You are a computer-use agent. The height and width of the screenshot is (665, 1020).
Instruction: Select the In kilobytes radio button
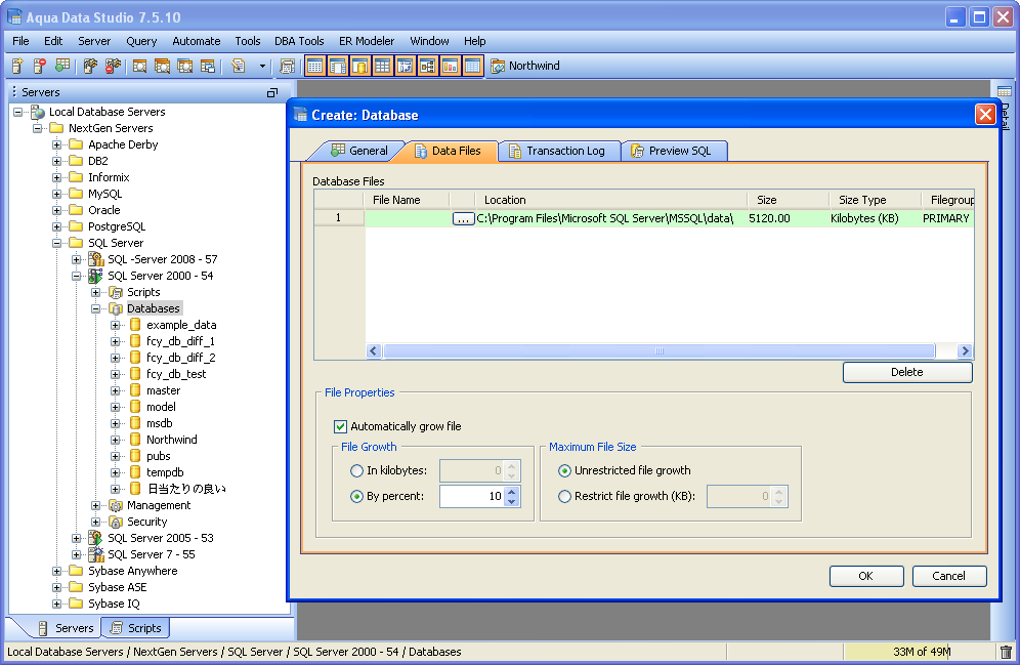point(357,471)
